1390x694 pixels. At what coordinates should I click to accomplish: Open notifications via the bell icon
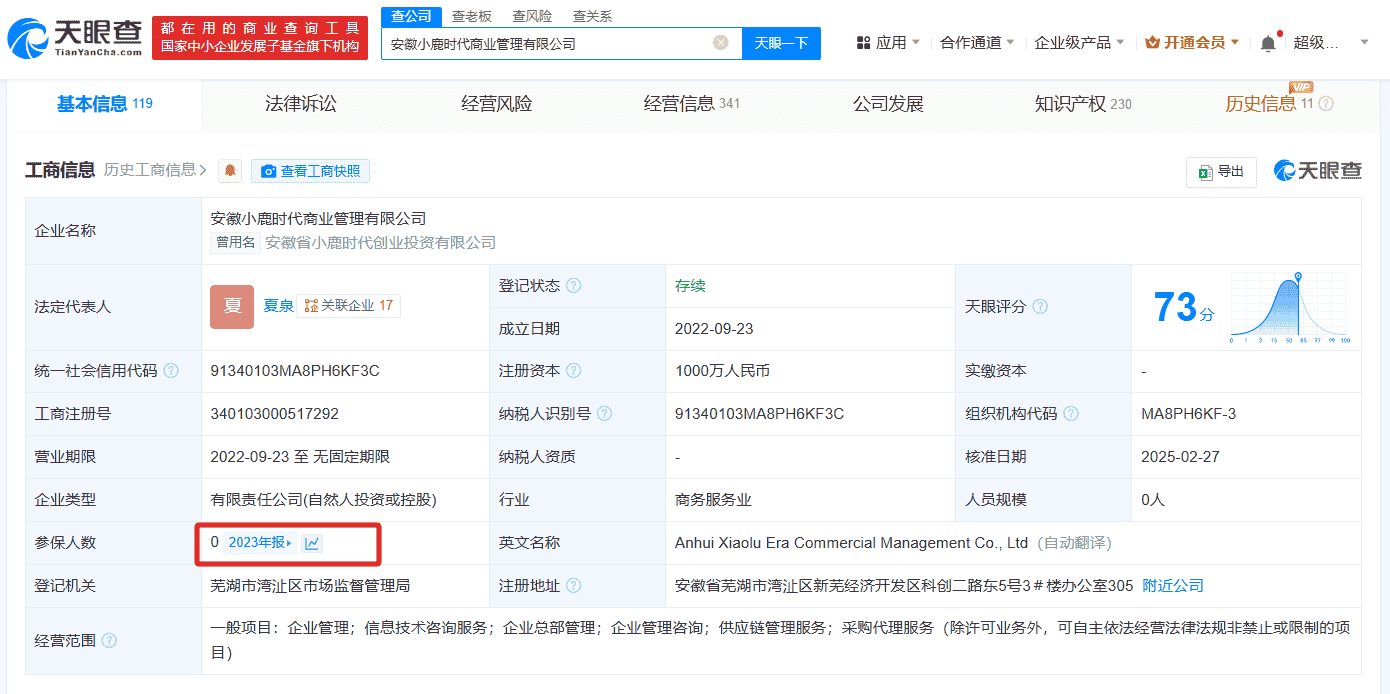[1268, 43]
